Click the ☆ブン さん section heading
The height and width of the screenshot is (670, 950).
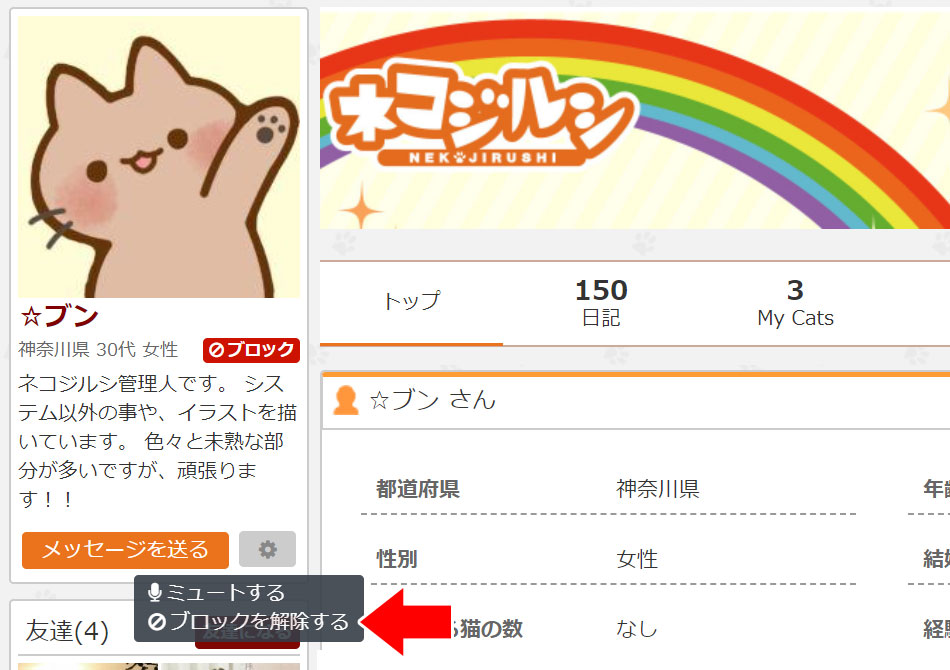(433, 400)
